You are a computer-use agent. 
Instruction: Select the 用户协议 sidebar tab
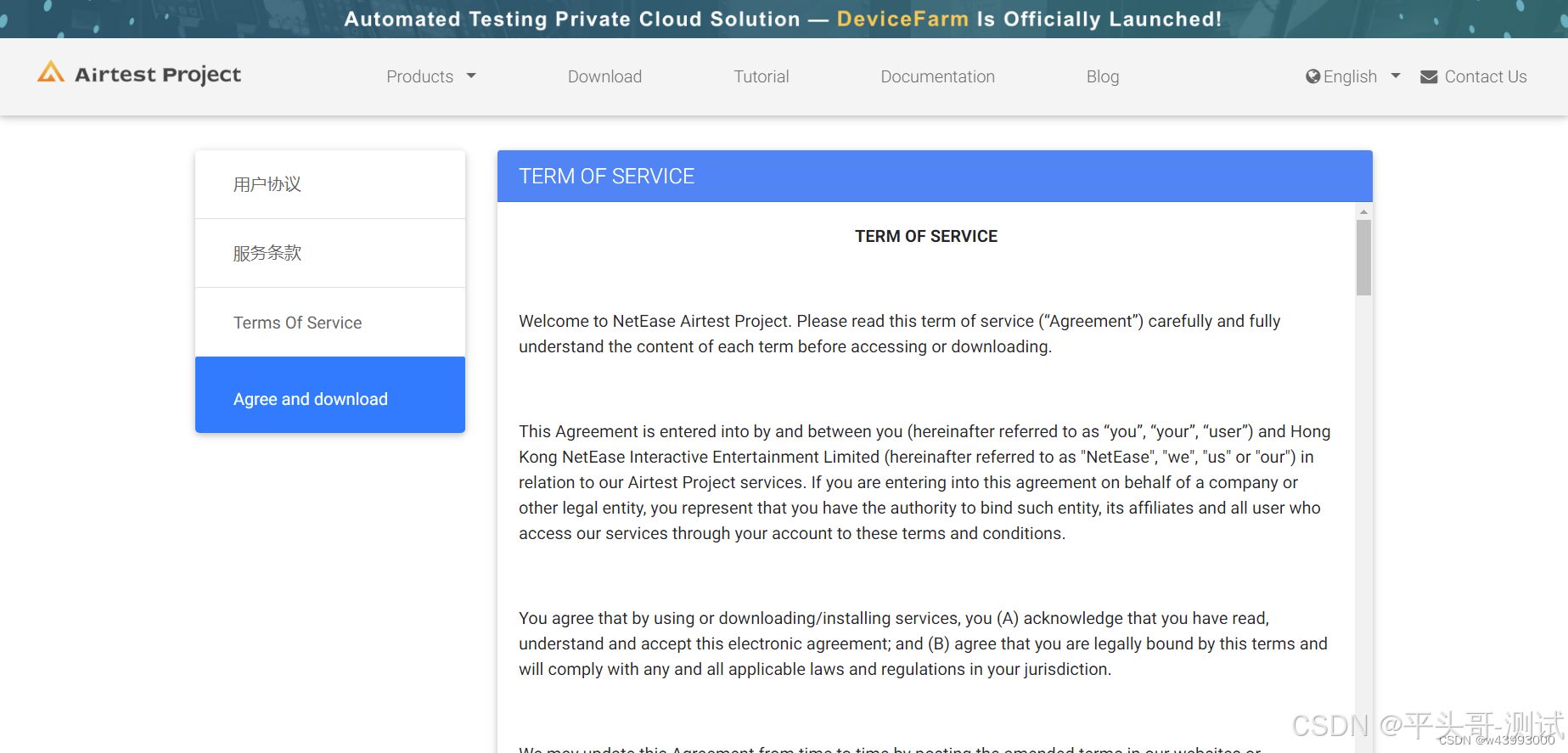click(330, 184)
